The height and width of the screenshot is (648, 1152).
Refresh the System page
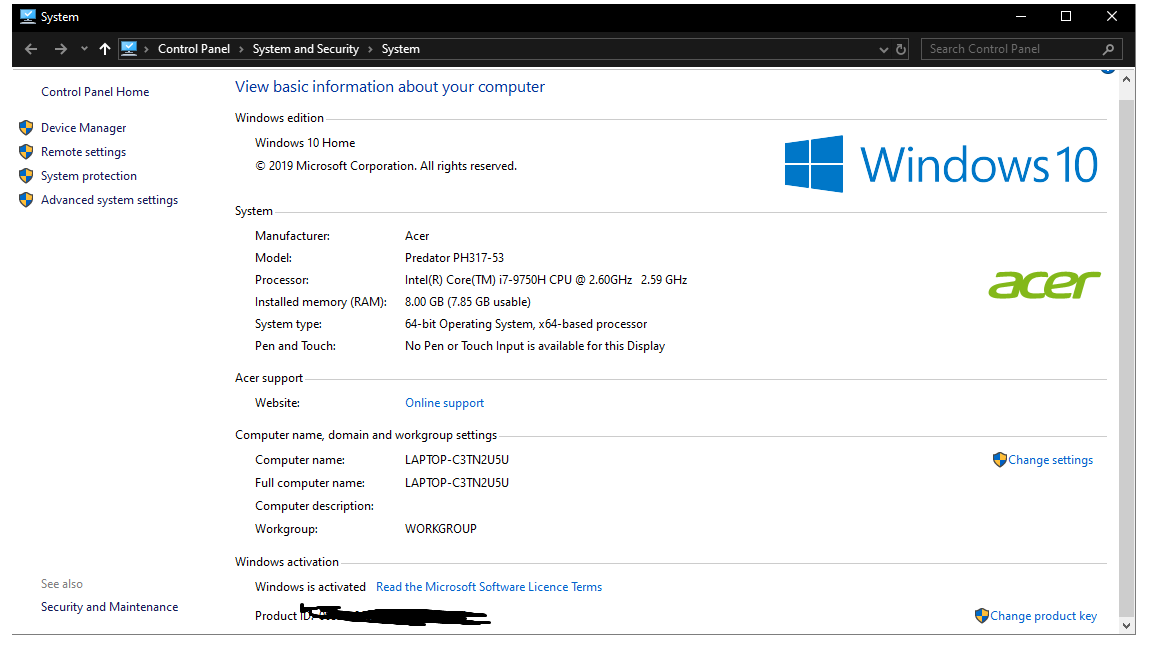901,49
